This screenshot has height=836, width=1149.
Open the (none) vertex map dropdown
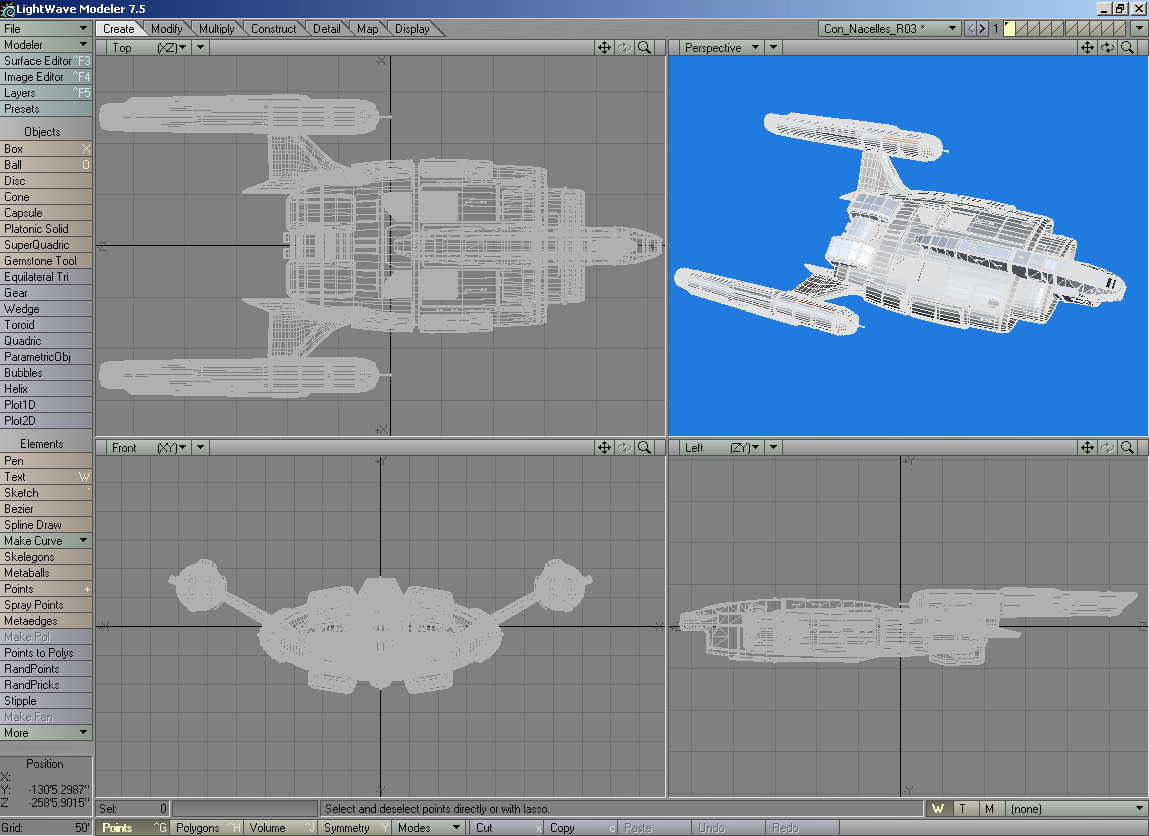(x=1076, y=809)
